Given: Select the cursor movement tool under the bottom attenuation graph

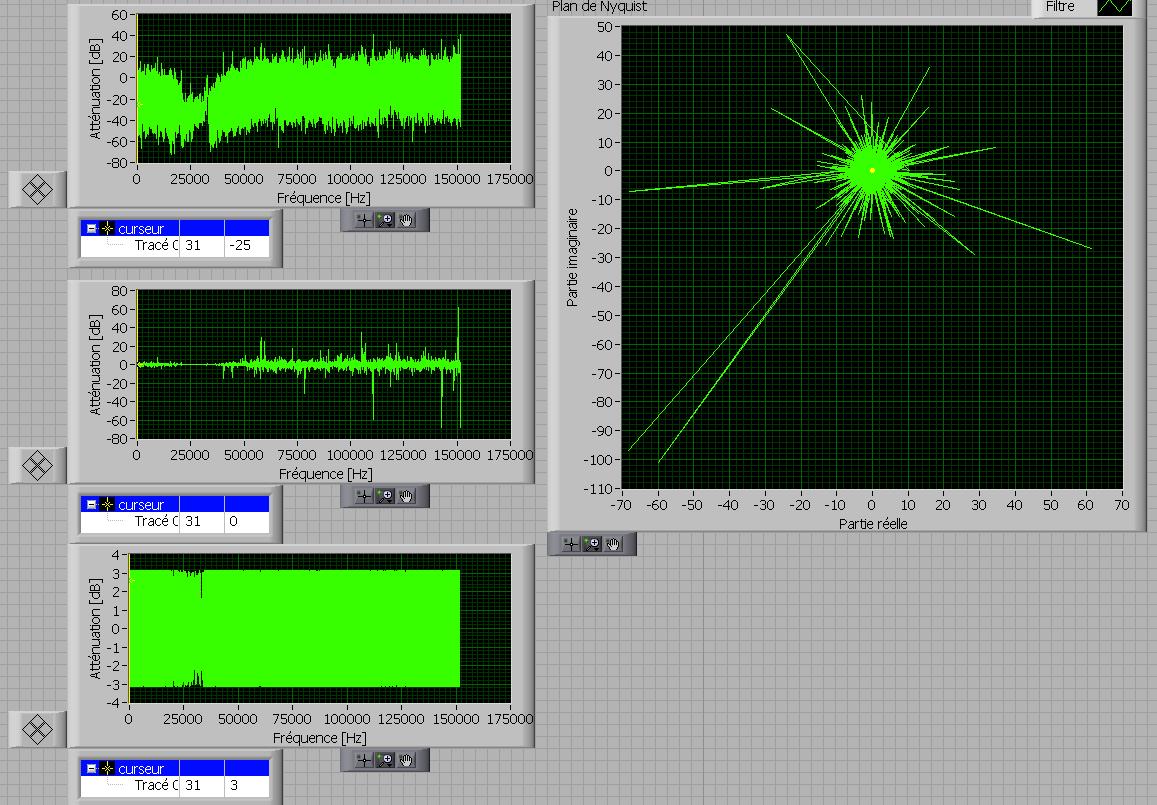Looking at the screenshot, I should coord(364,760).
